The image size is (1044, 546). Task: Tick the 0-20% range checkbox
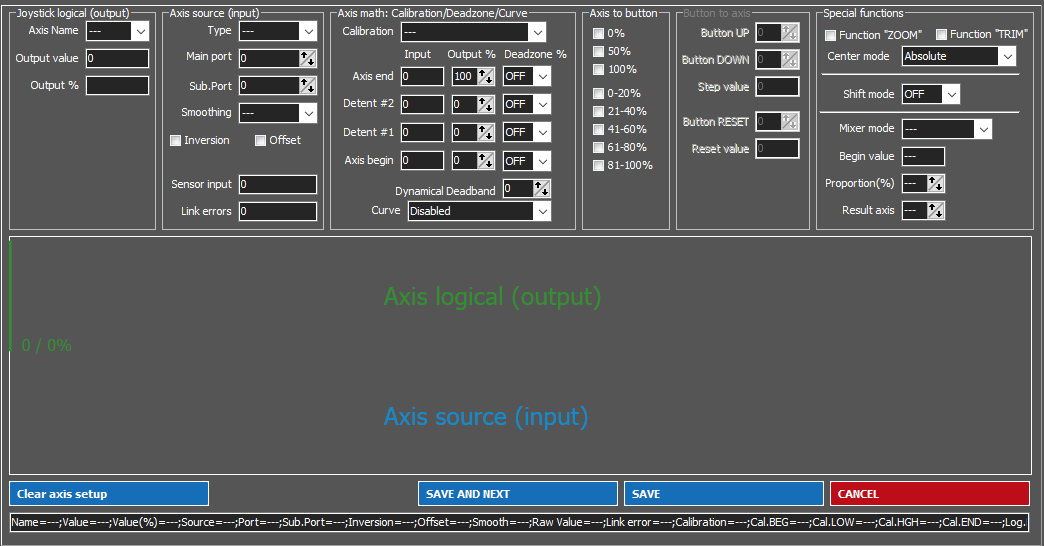pos(599,93)
